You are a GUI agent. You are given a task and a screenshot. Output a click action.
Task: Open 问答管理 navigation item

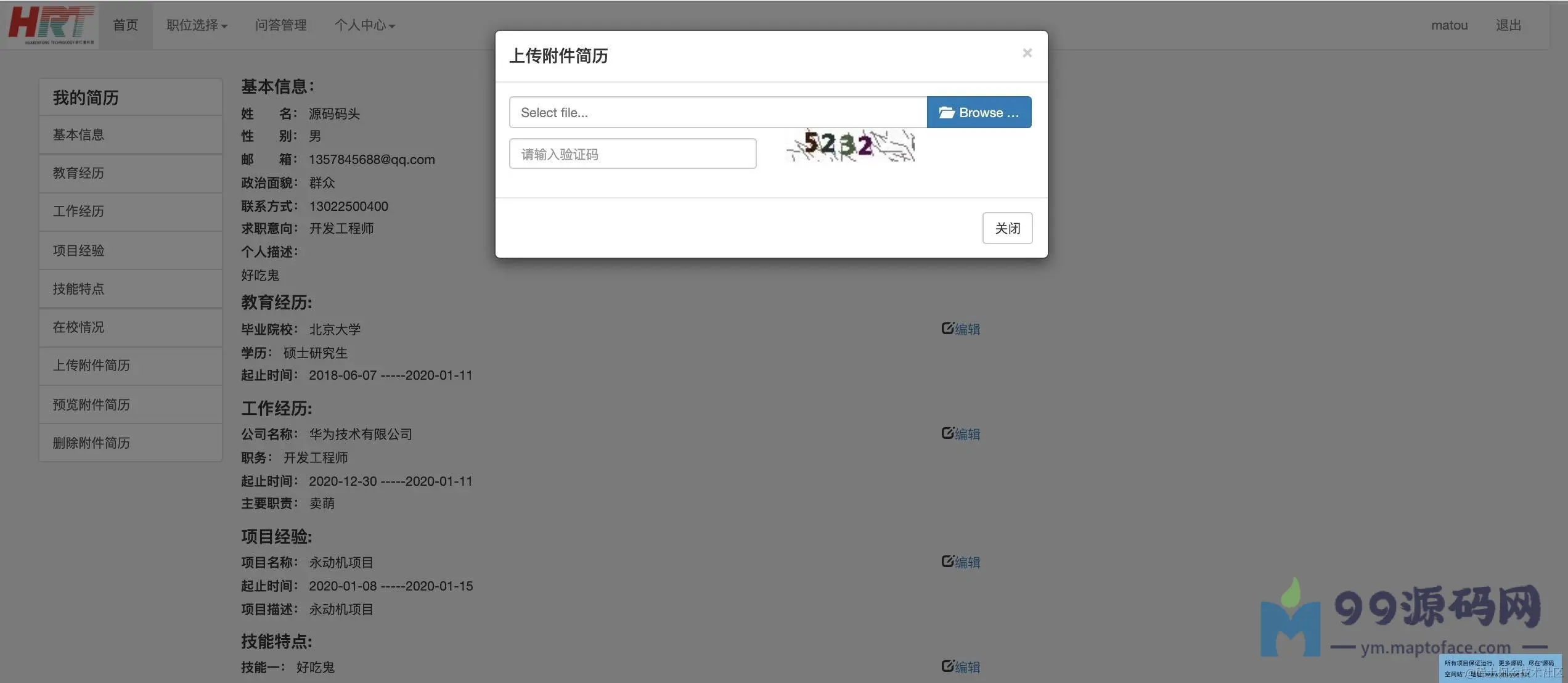pos(280,25)
